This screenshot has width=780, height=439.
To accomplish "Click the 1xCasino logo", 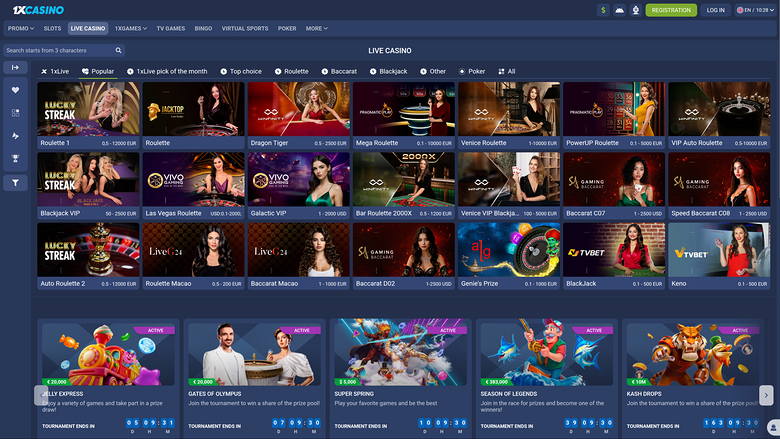I will pyautogui.click(x=38, y=10).
